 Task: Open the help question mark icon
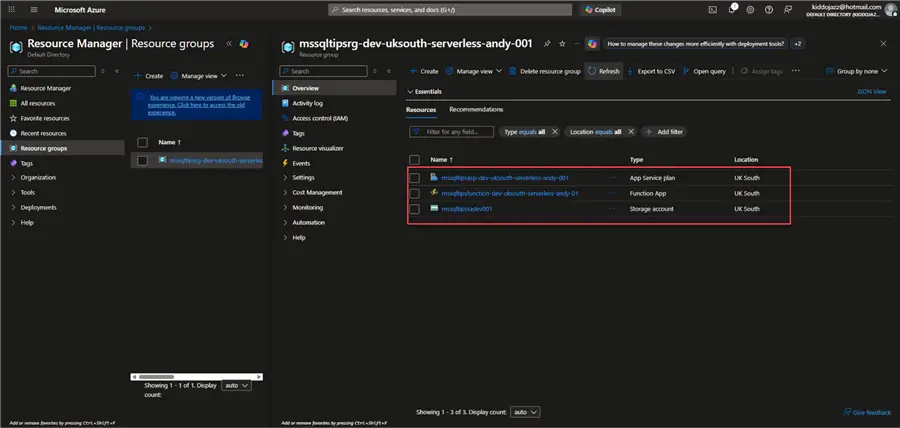pos(769,10)
